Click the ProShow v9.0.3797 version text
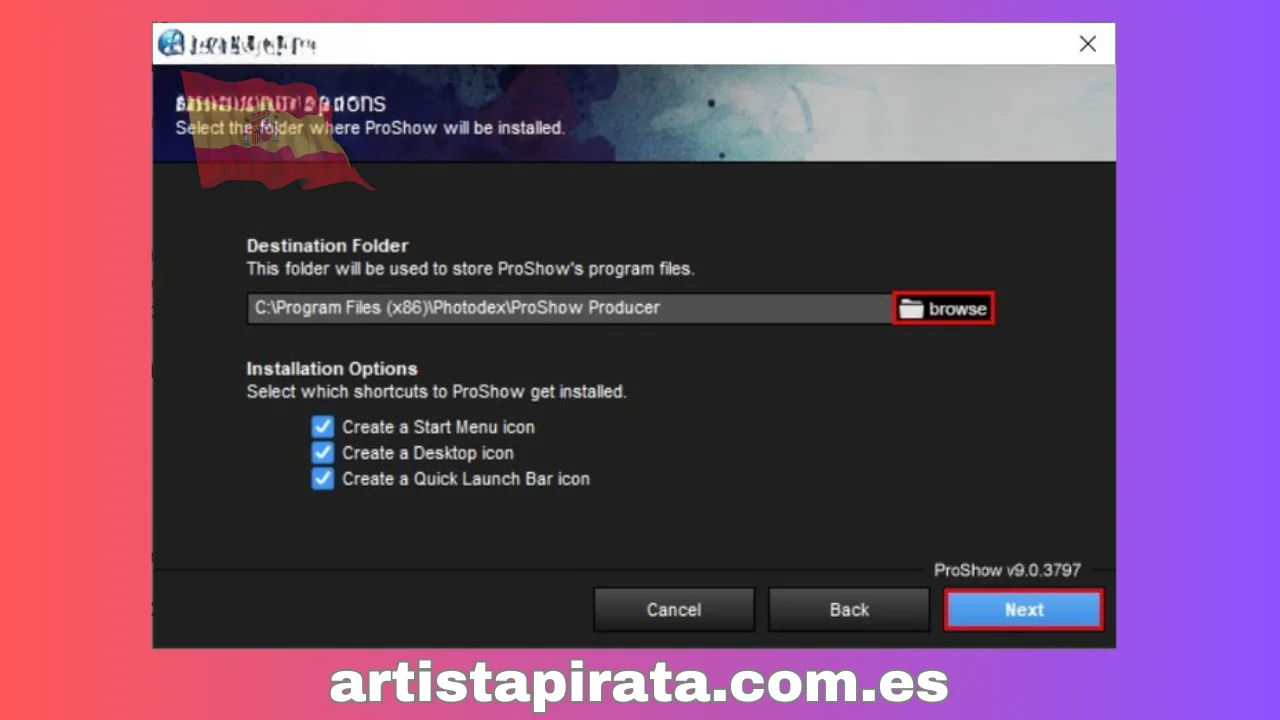Viewport: 1280px width, 720px height. (x=1007, y=570)
